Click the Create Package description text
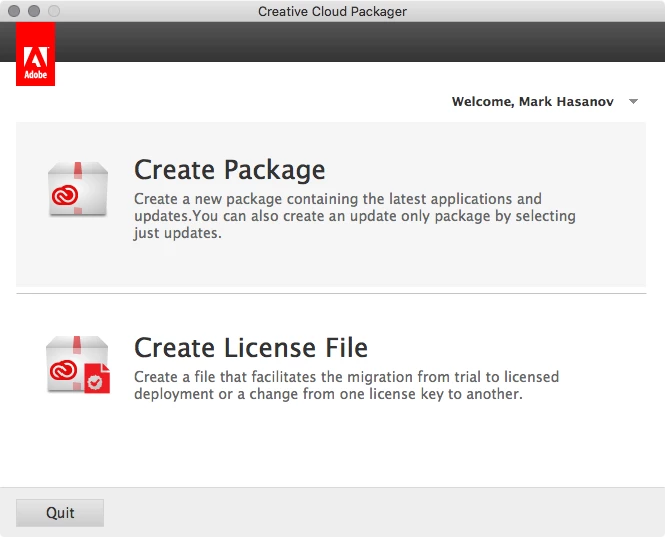The height and width of the screenshot is (537, 665). click(x=355, y=216)
